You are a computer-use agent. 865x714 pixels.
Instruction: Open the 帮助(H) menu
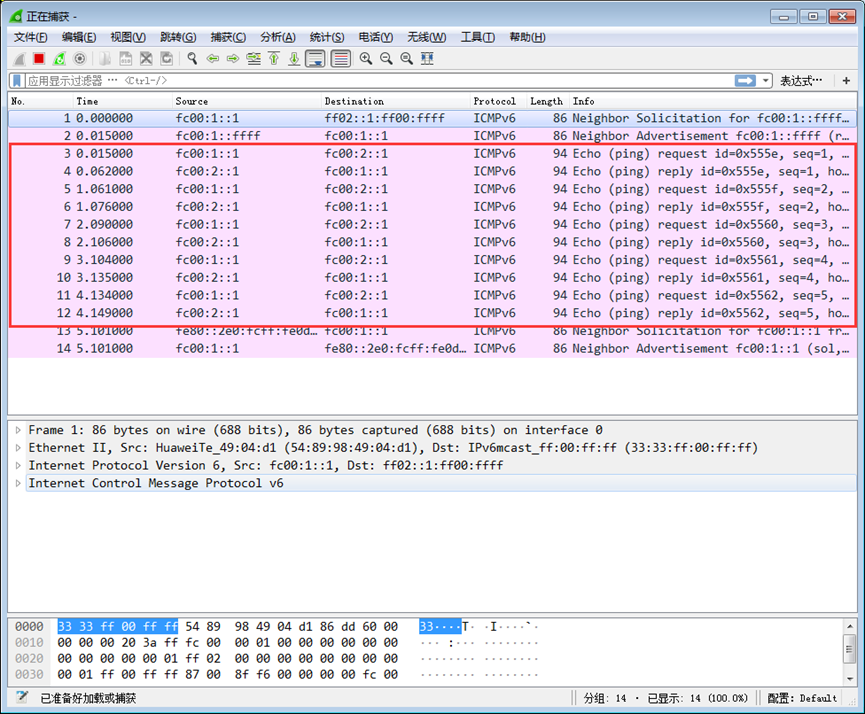pos(527,37)
